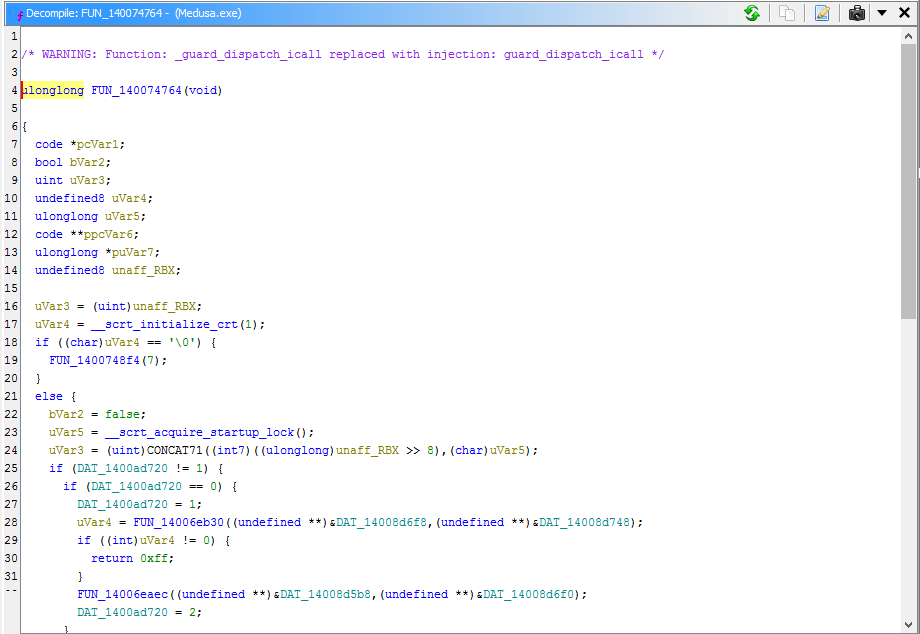Click DAT_14008d6f8 reference

[x=381, y=522]
